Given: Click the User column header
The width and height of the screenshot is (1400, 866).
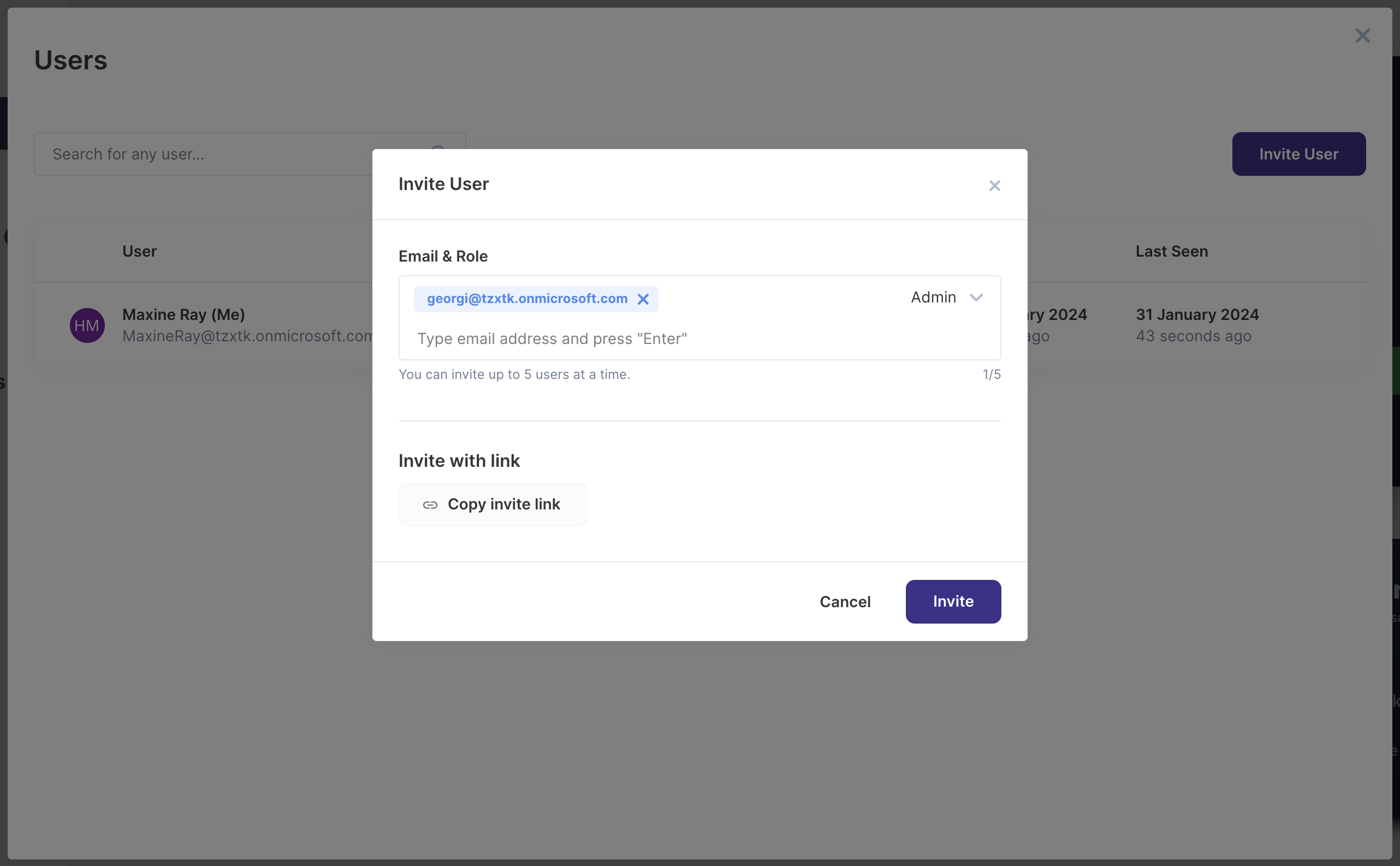Looking at the screenshot, I should (140, 251).
